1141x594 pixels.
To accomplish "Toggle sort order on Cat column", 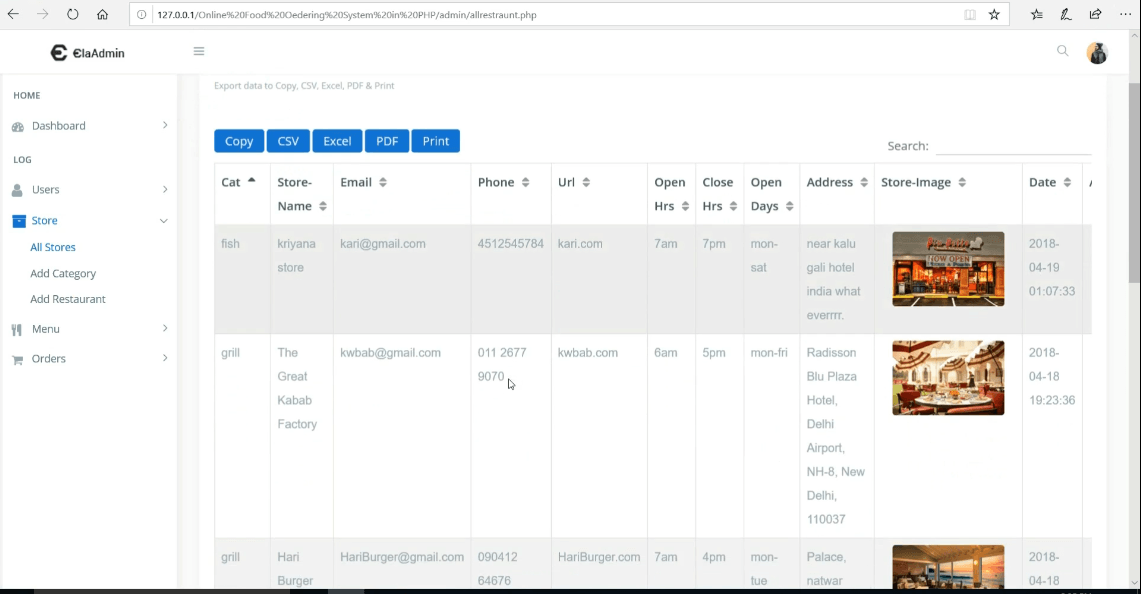I will pos(238,182).
